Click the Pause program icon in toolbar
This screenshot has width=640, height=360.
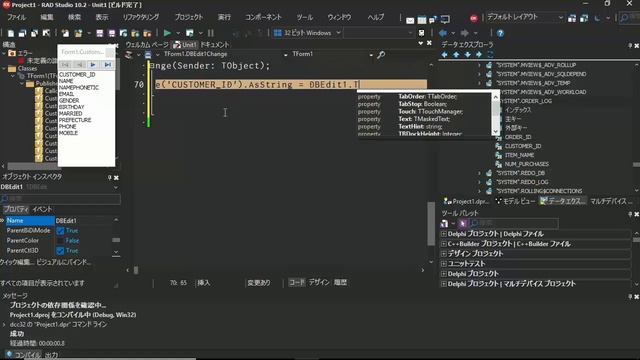click(211, 33)
